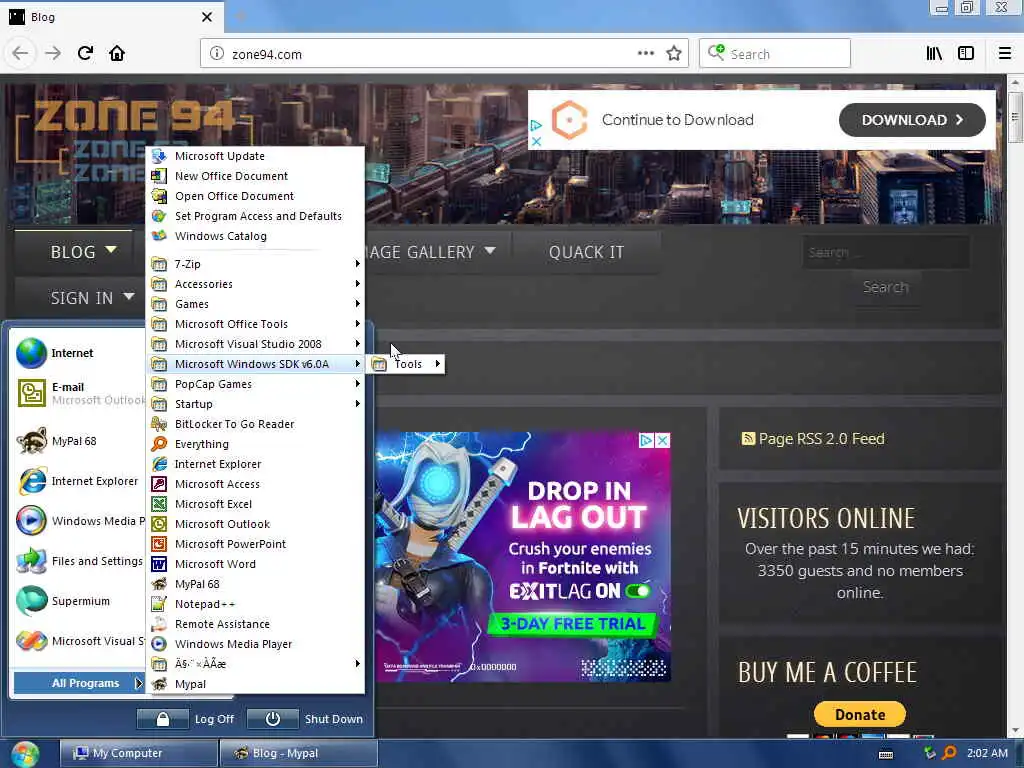Open Windows Catalog entry icon

tap(159, 236)
